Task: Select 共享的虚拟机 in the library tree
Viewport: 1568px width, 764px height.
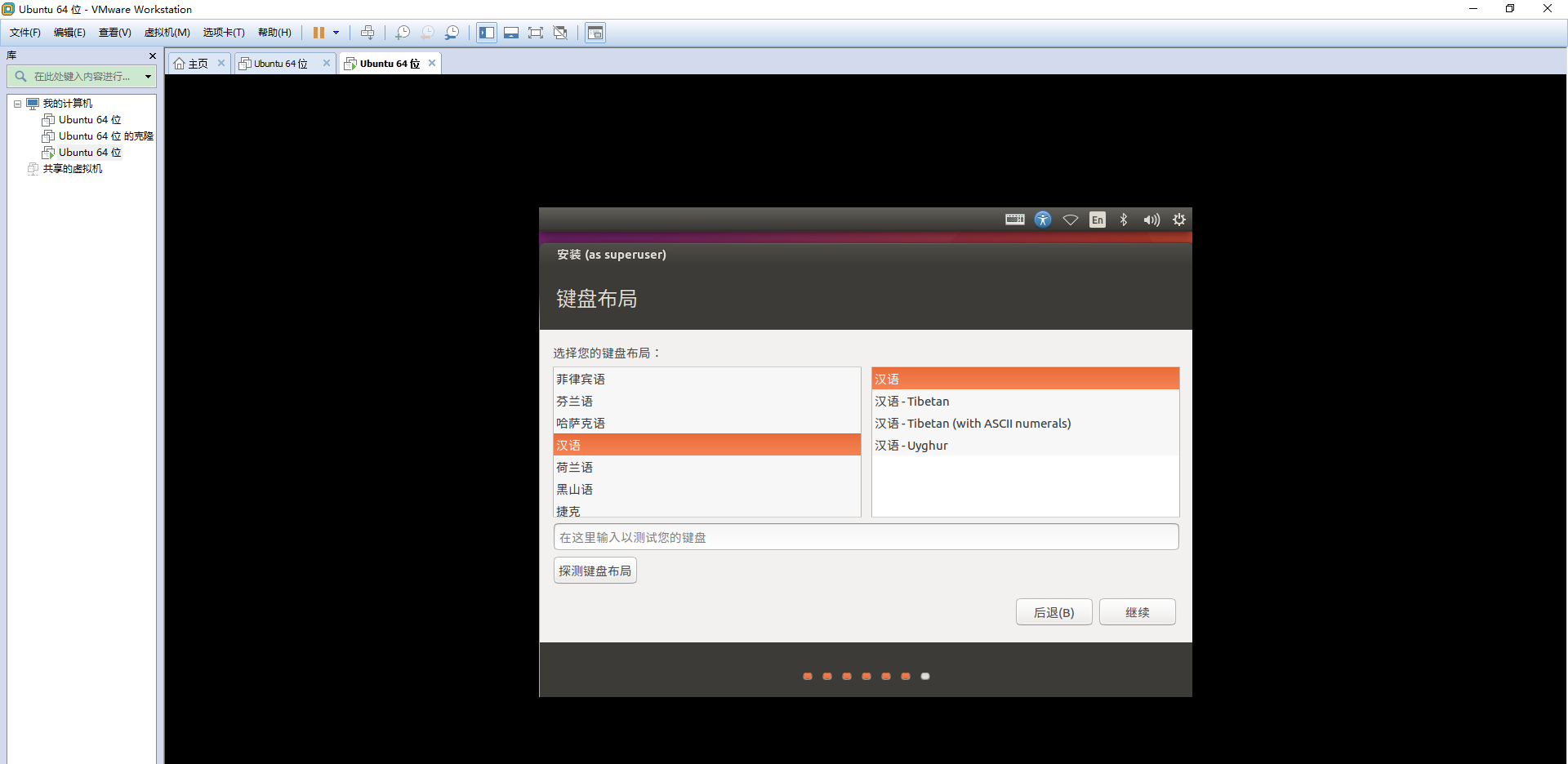Action: (73, 169)
